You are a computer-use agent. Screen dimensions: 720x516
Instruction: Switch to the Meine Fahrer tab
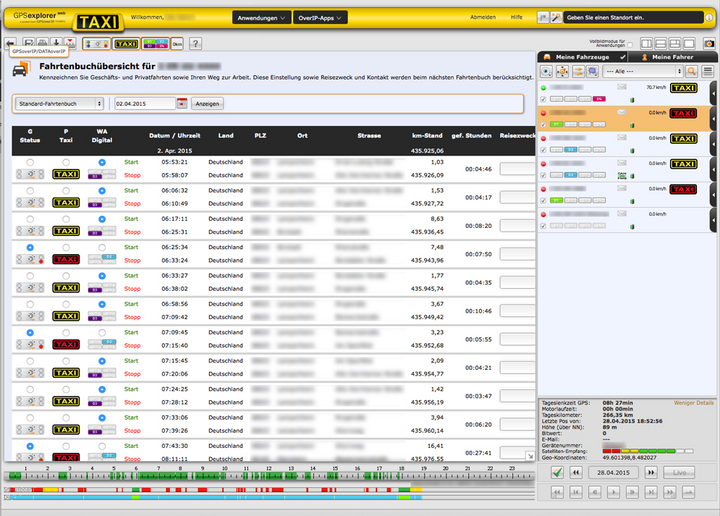(x=673, y=57)
